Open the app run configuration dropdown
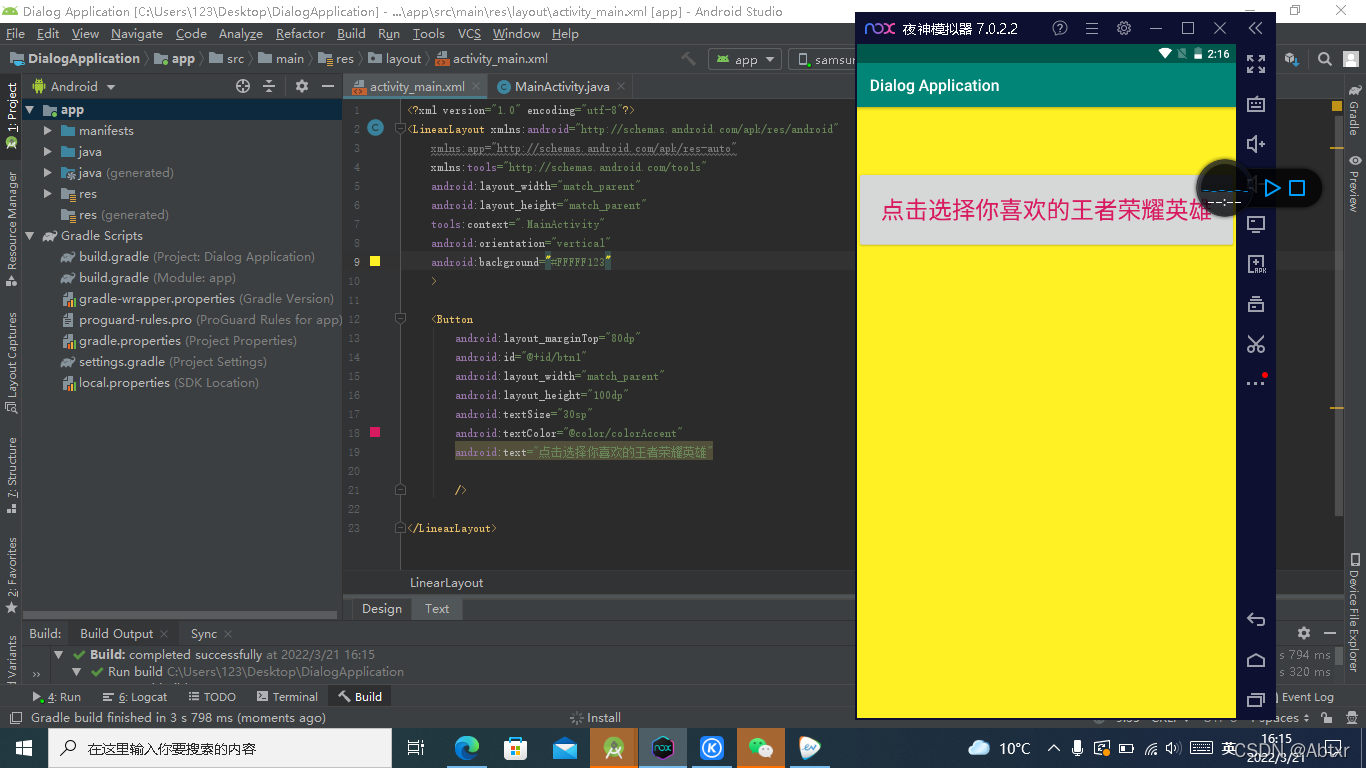1366x768 pixels. tap(746, 59)
